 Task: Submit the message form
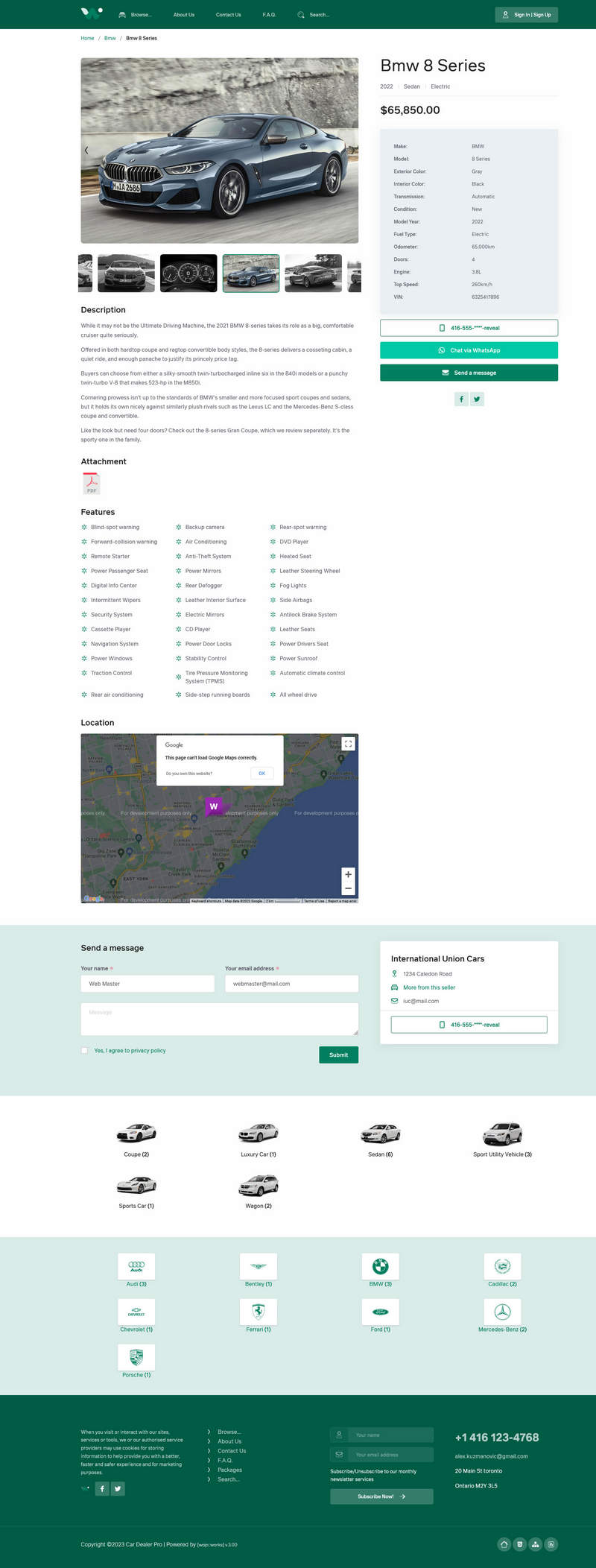click(338, 1055)
